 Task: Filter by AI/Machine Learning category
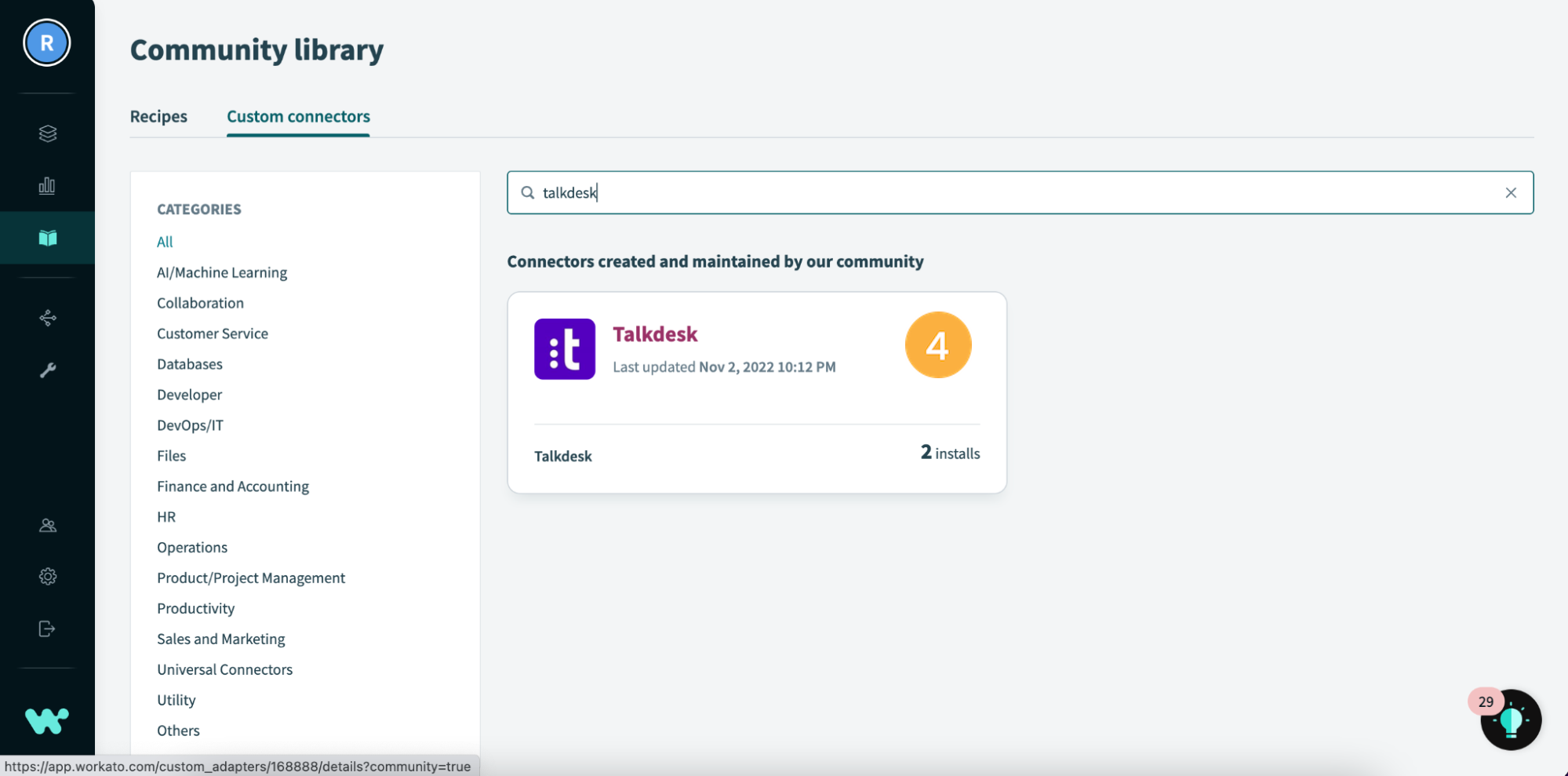click(x=222, y=272)
